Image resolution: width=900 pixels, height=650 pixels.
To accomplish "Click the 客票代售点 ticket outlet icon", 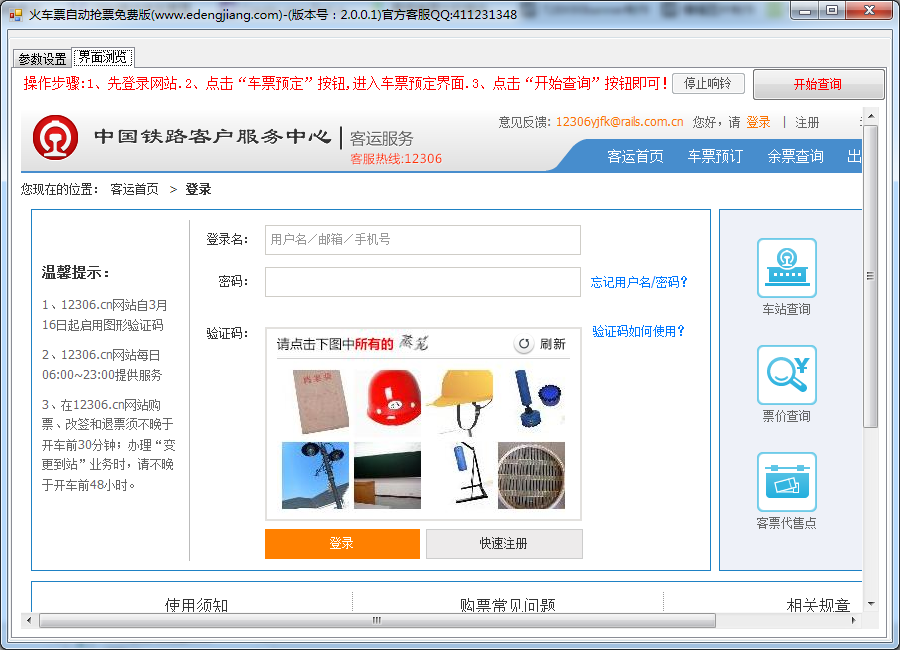I will tap(786, 482).
